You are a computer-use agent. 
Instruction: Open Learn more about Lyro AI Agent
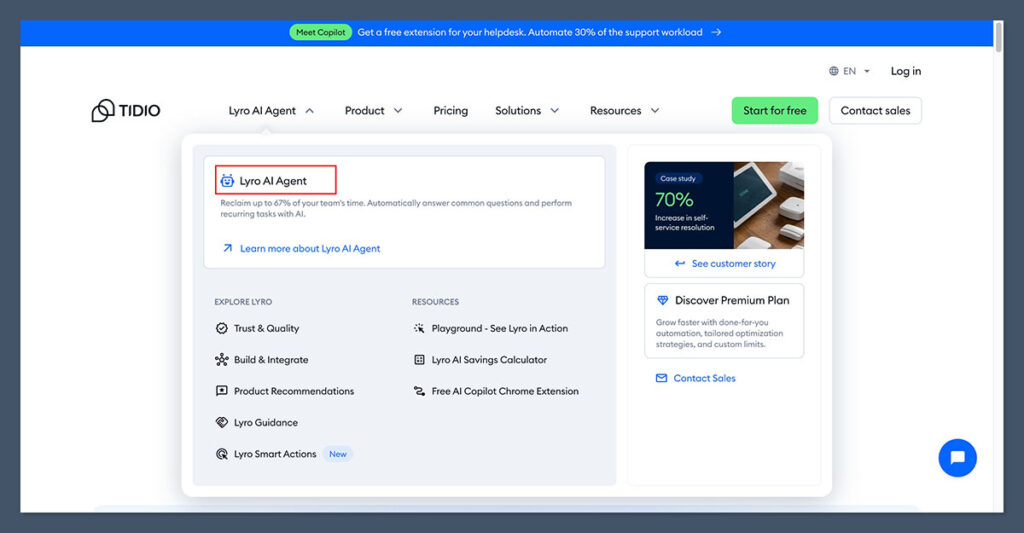(x=309, y=248)
